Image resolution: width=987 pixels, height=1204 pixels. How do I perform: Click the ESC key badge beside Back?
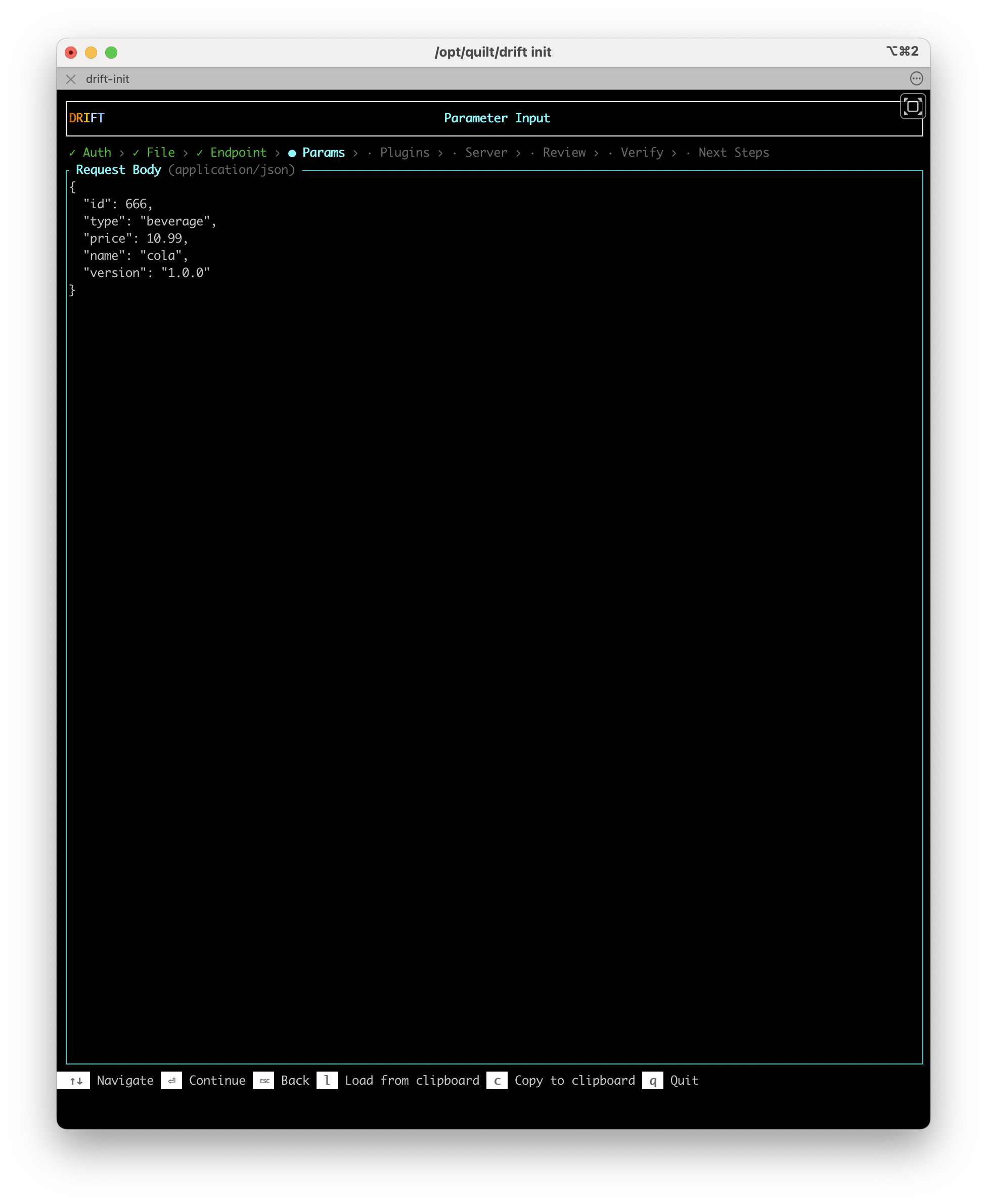264,1080
